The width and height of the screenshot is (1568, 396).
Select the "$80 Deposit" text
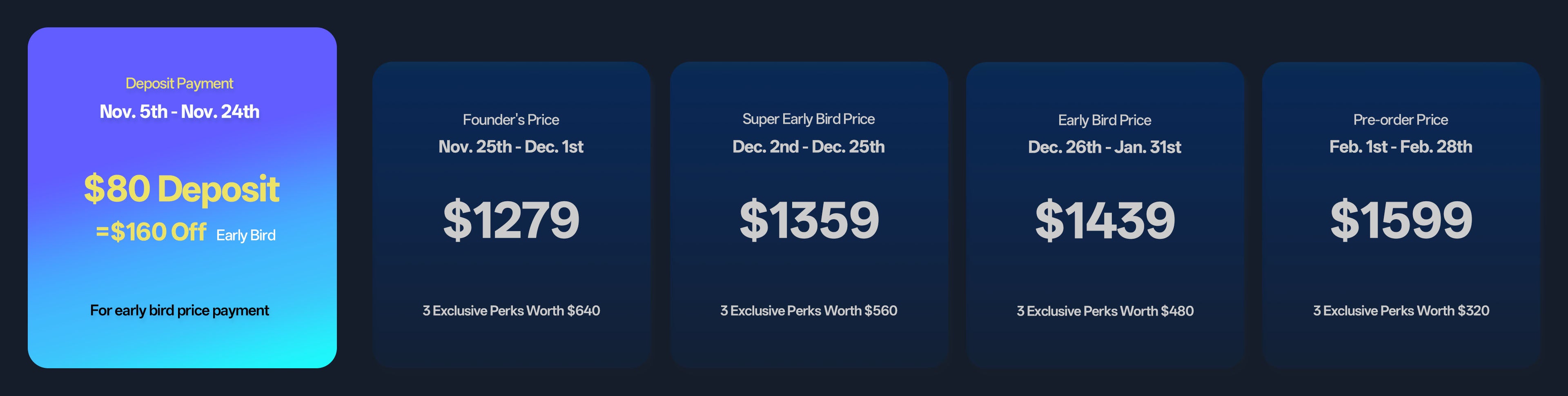(181, 189)
